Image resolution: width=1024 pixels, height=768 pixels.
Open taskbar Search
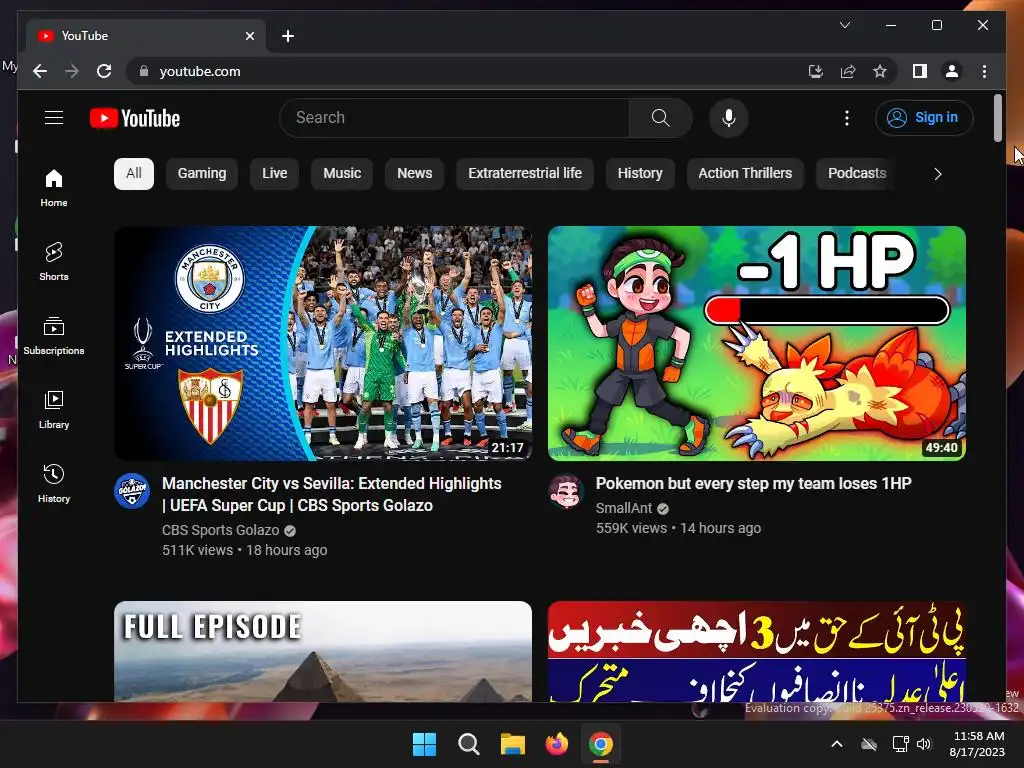tap(468, 744)
